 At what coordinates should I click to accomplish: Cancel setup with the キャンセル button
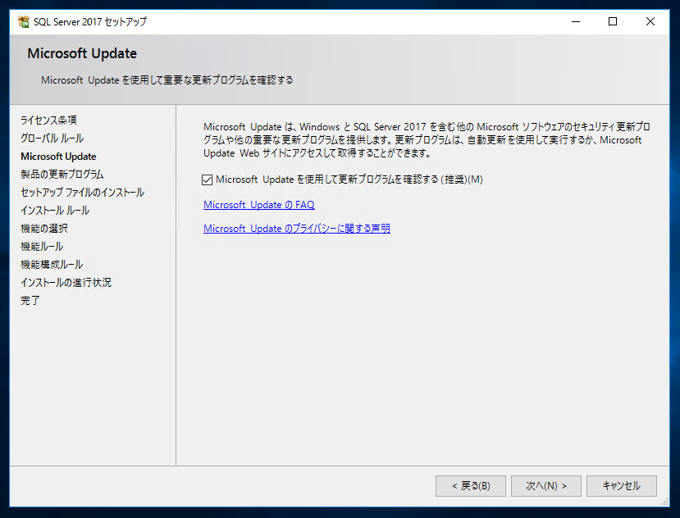click(621, 486)
